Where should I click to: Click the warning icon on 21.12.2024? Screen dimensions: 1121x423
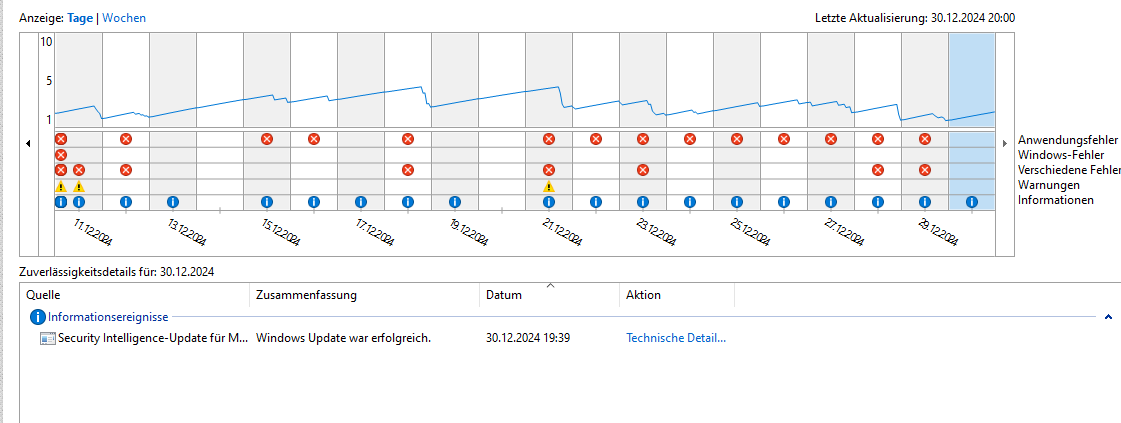(x=548, y=186)
